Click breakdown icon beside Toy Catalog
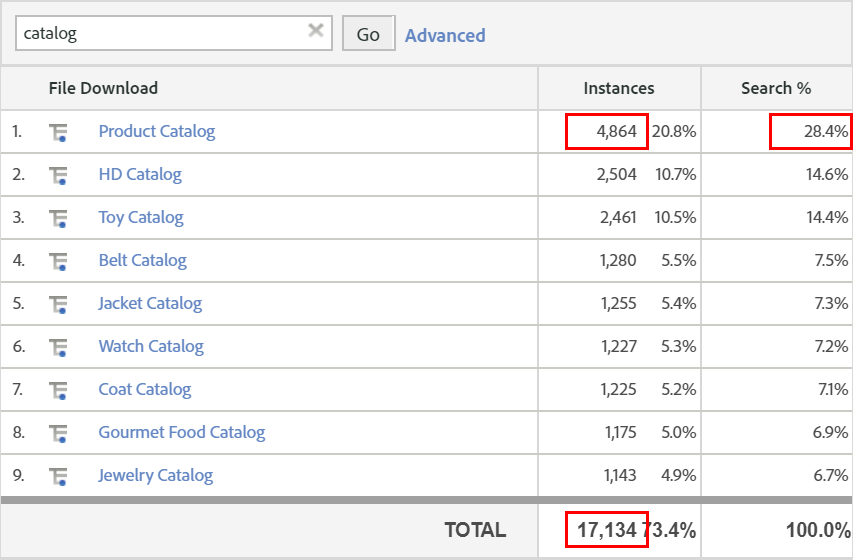 click(58, 218)
